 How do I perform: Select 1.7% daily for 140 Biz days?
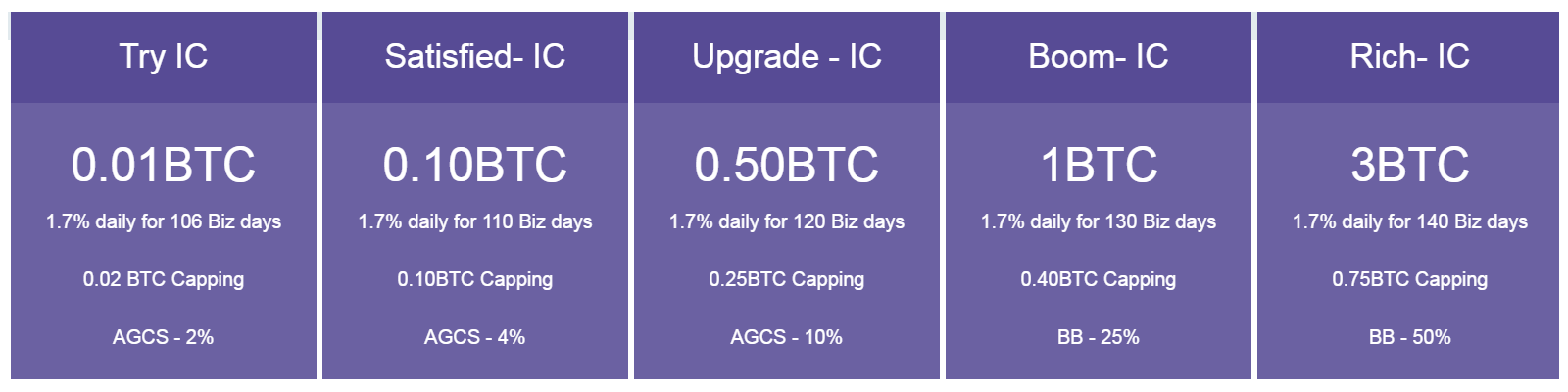[1410, 221]
